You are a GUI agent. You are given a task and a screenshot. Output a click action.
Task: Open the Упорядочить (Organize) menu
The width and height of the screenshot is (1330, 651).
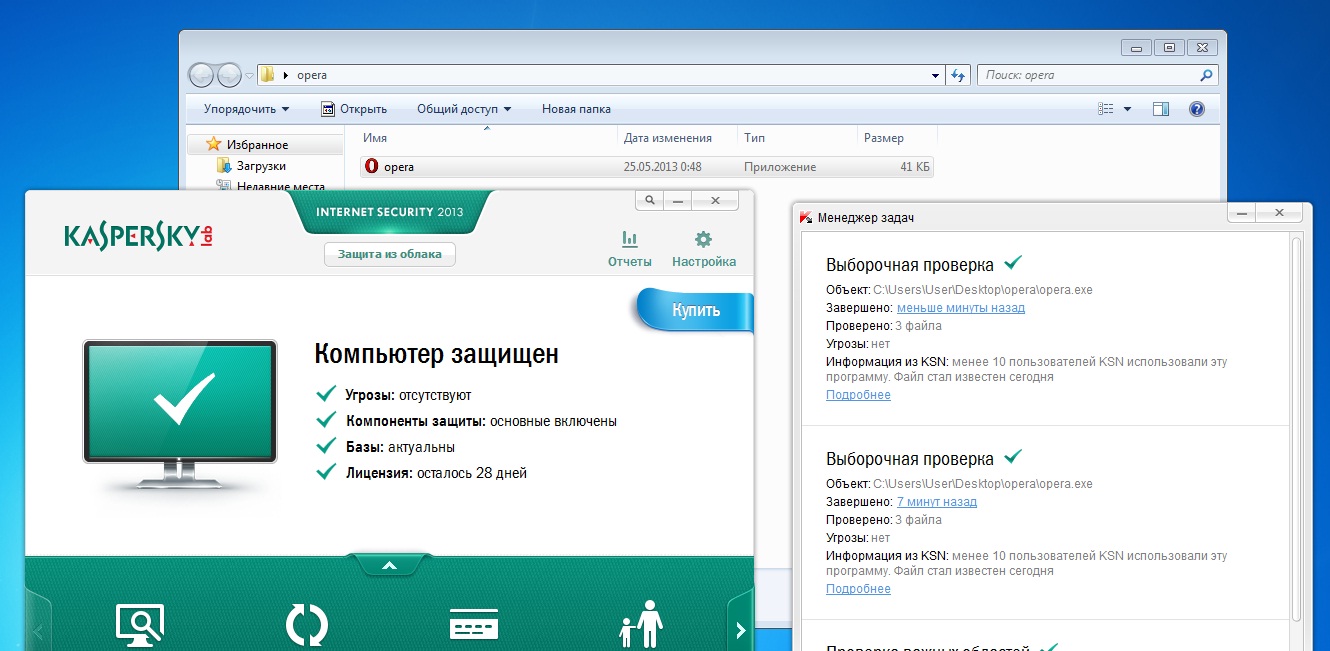(x=247, y=109)
